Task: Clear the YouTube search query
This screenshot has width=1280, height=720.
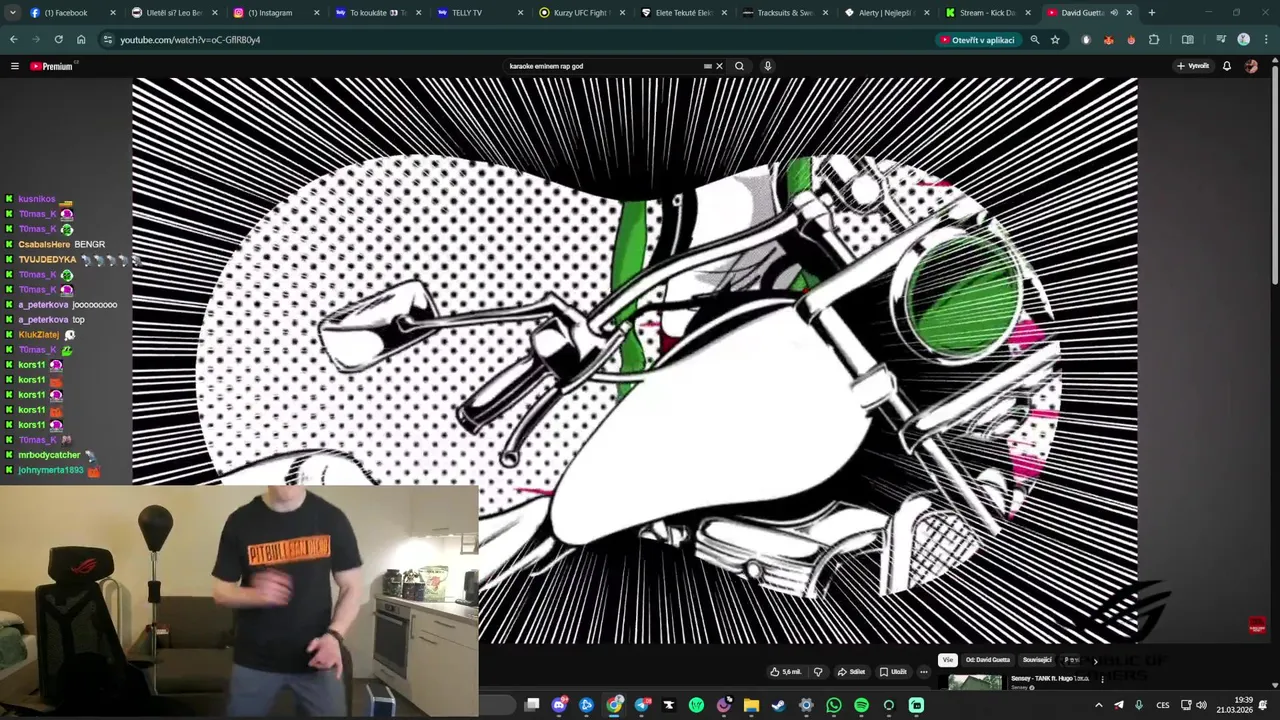Action: (x=719, y=66)
